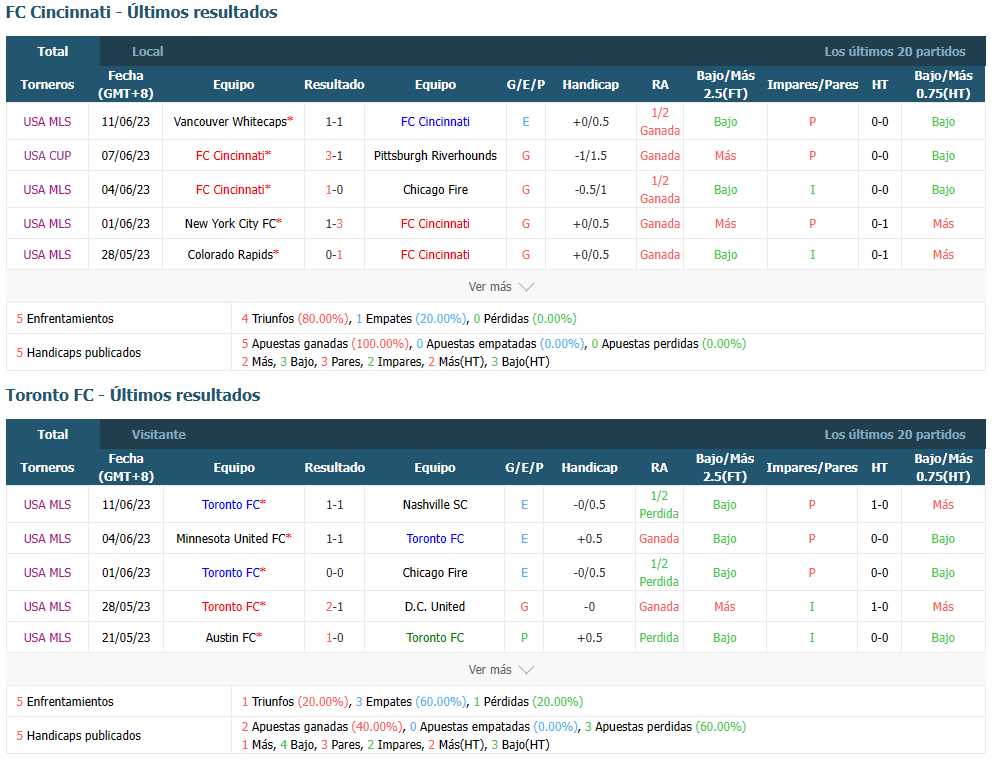Viewport: 995px width, 762px height.
Task: Open the Vancouver Whitecaps team link
Action: click(230, 122)
